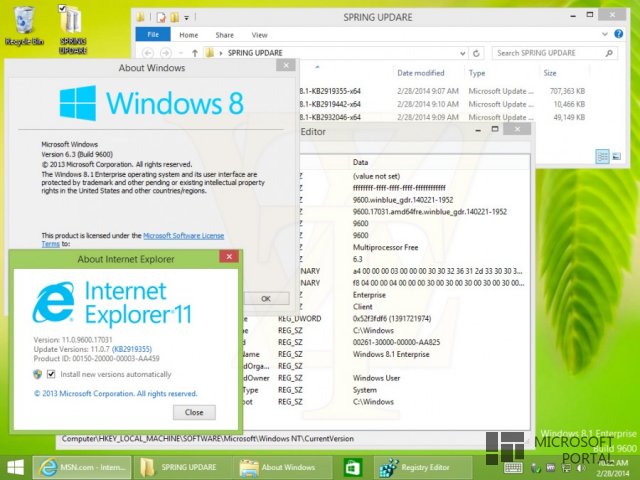
Task: Switch to the Home ribbon tab
Action: pyautogui.click(x=189, y=35)
